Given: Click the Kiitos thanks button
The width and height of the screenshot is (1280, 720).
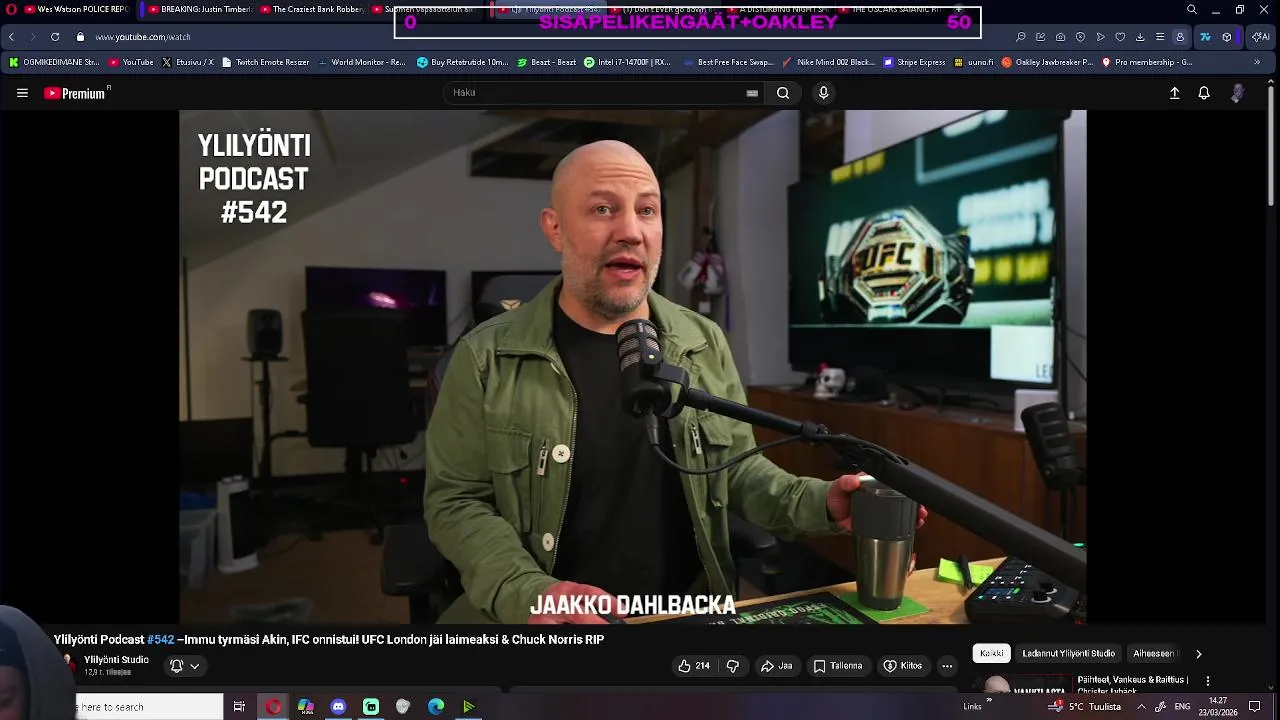Looking at the screenshot, I should [902, 666].
